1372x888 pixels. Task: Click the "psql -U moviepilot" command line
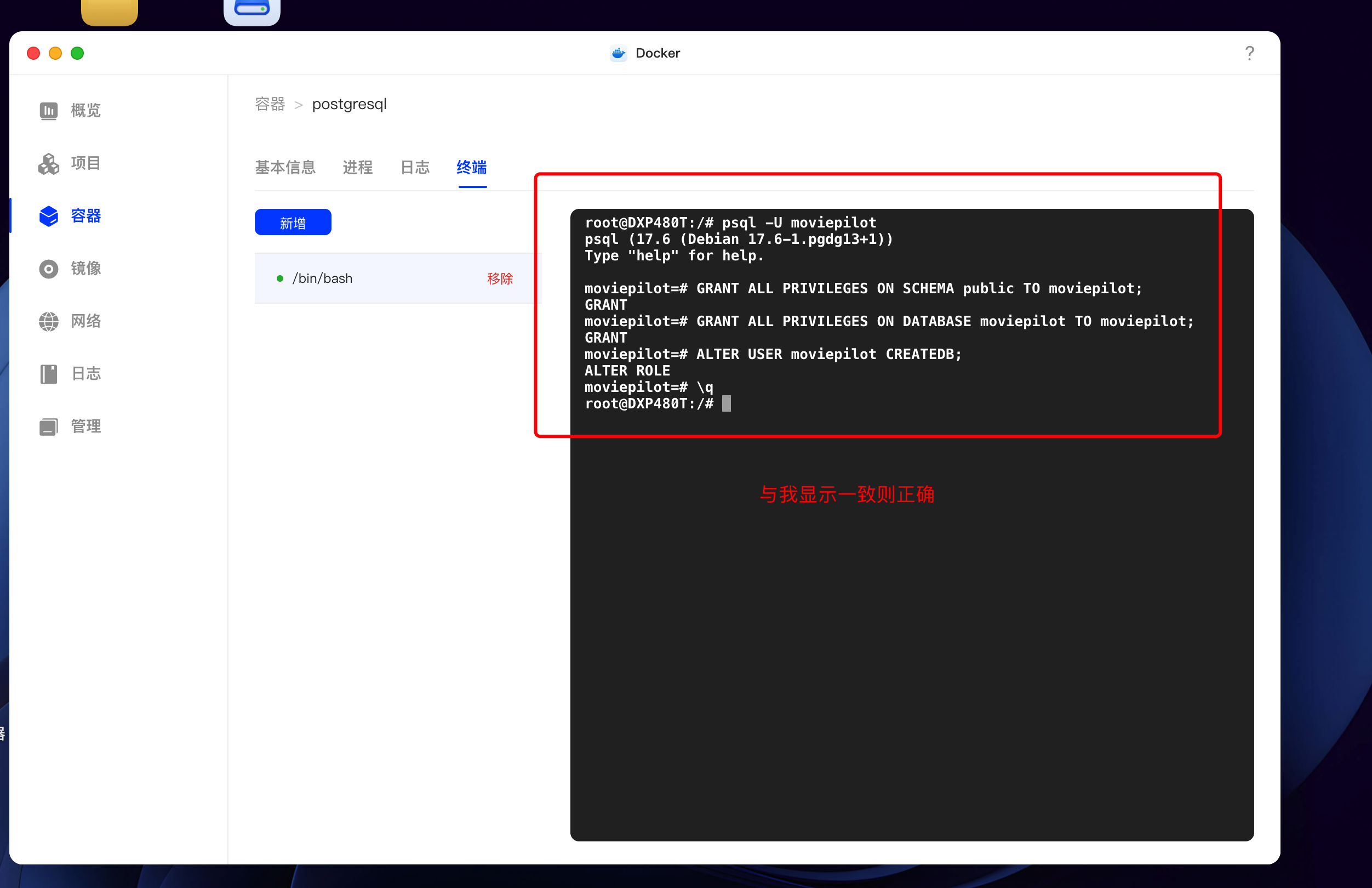730,223
